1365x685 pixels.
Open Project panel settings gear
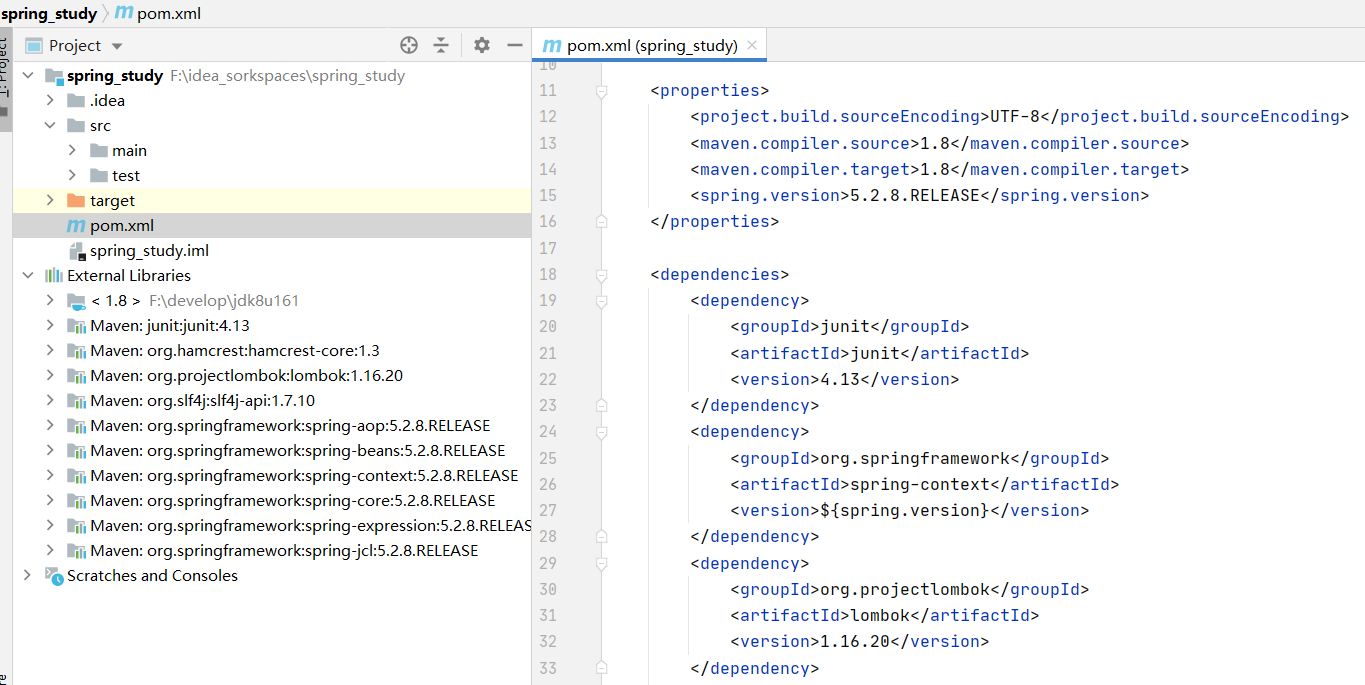coord(482,45)
